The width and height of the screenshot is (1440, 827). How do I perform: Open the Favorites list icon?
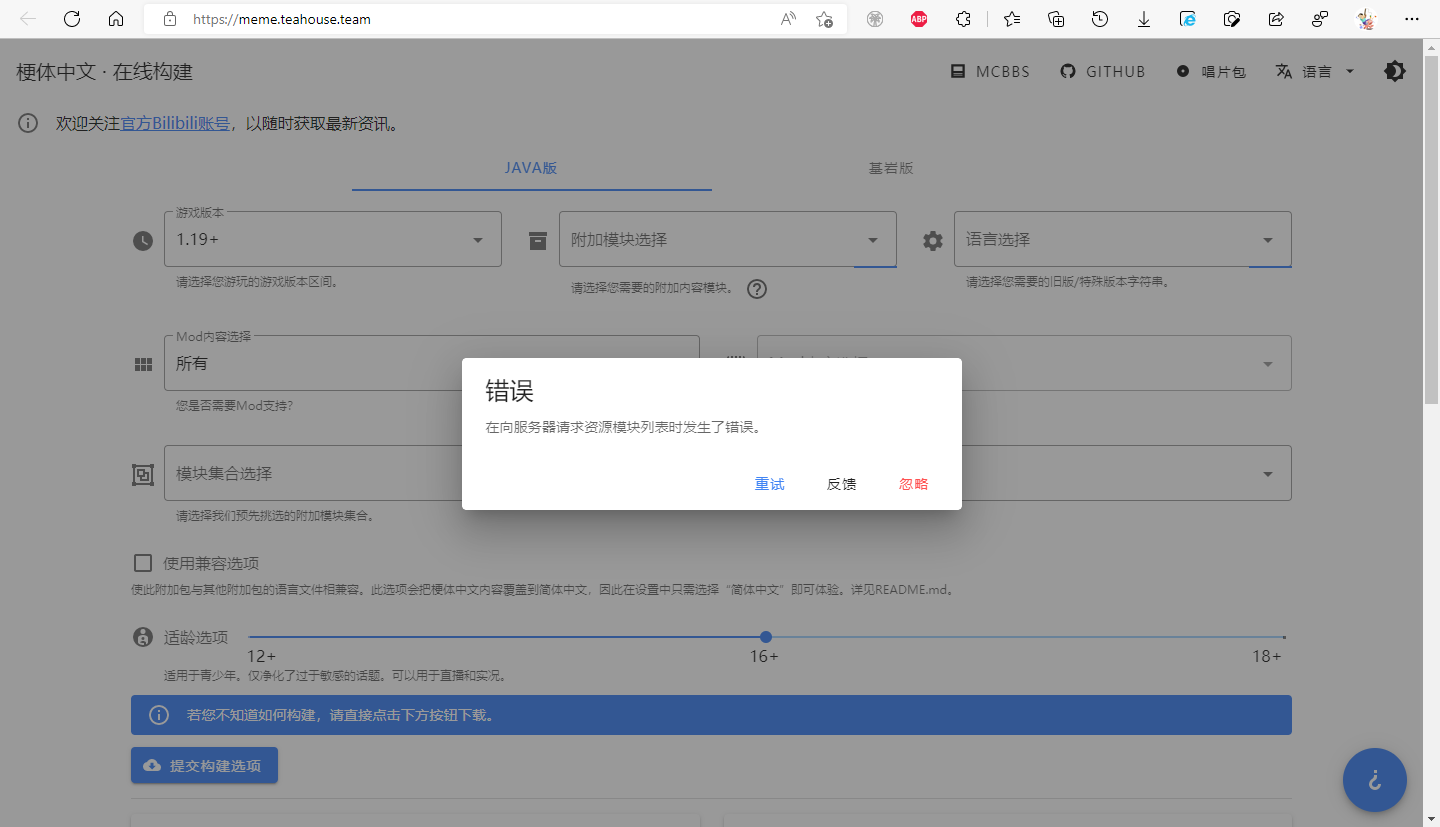(1012, 19)
